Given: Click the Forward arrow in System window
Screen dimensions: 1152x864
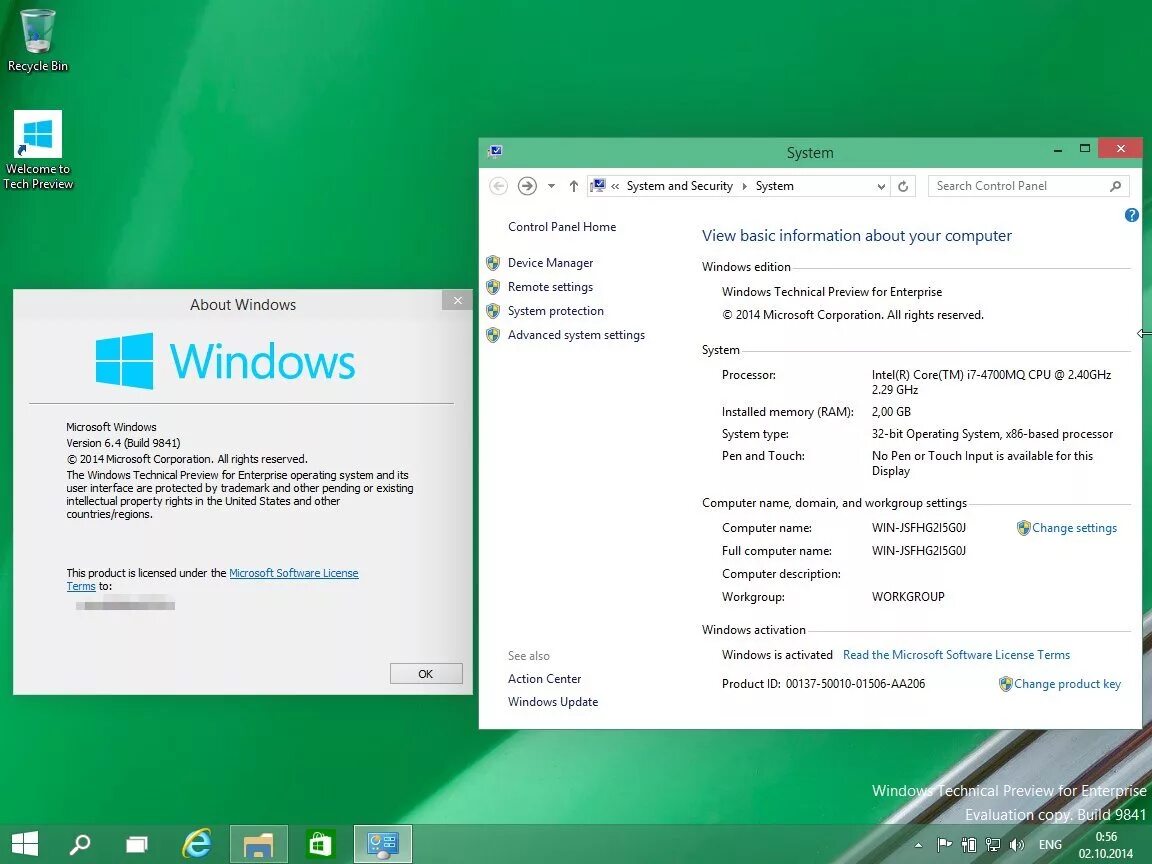Looking at the screenshot, I should (x=527, y=186).
